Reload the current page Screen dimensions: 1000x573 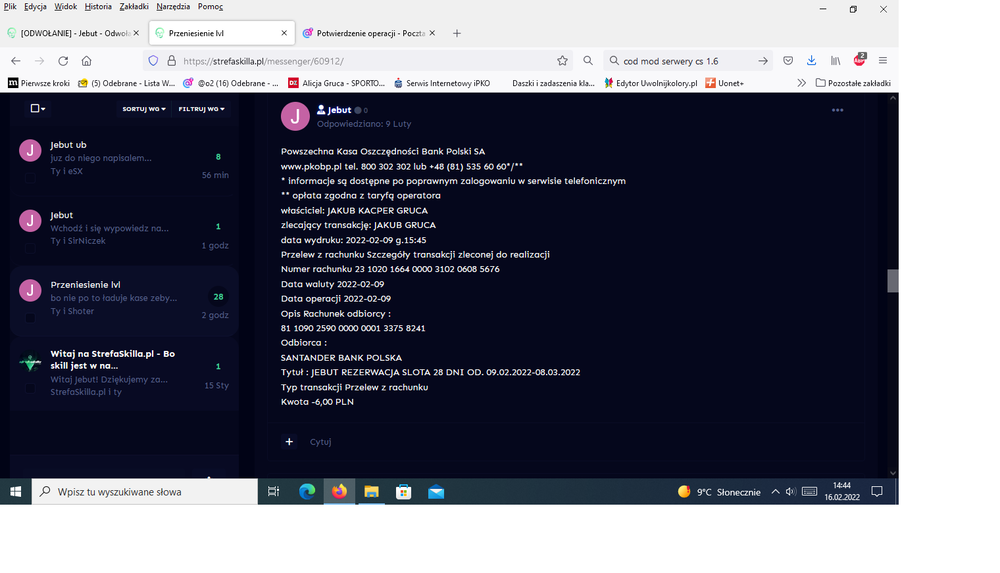click(62, 61)
